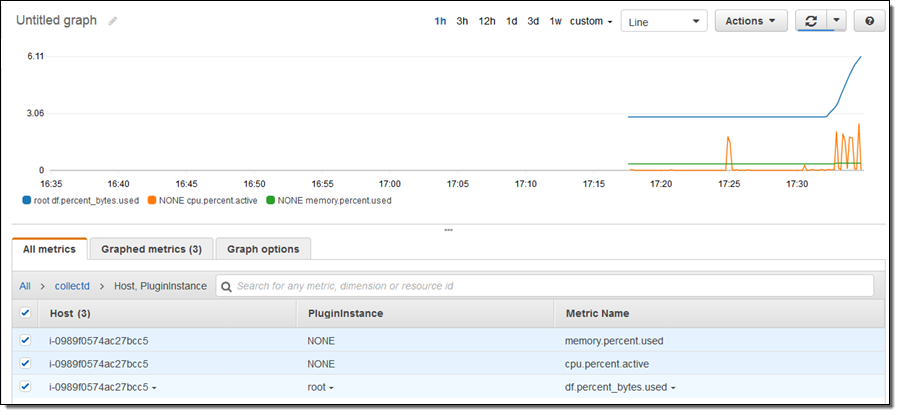Open the help question mark icon
This screenshot has width=900, height=415.
869,21
